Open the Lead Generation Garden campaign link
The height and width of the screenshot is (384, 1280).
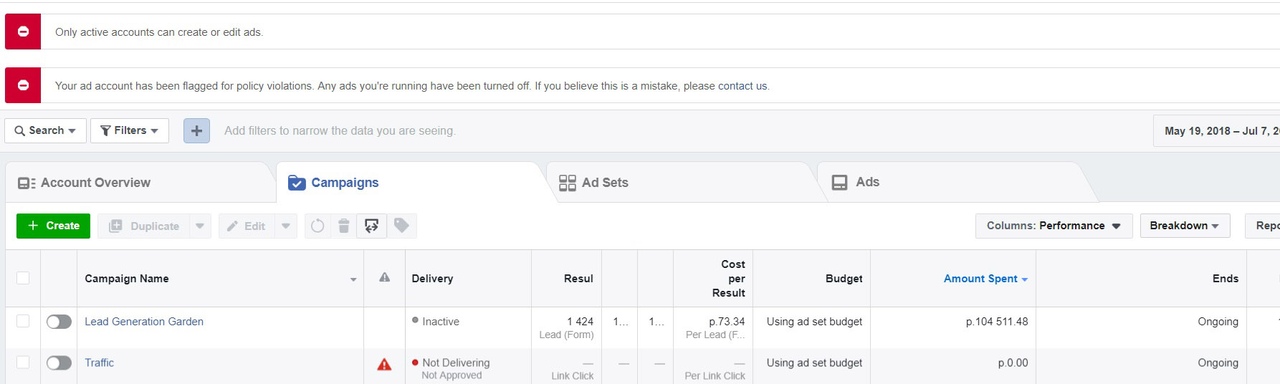coord(144,322)
